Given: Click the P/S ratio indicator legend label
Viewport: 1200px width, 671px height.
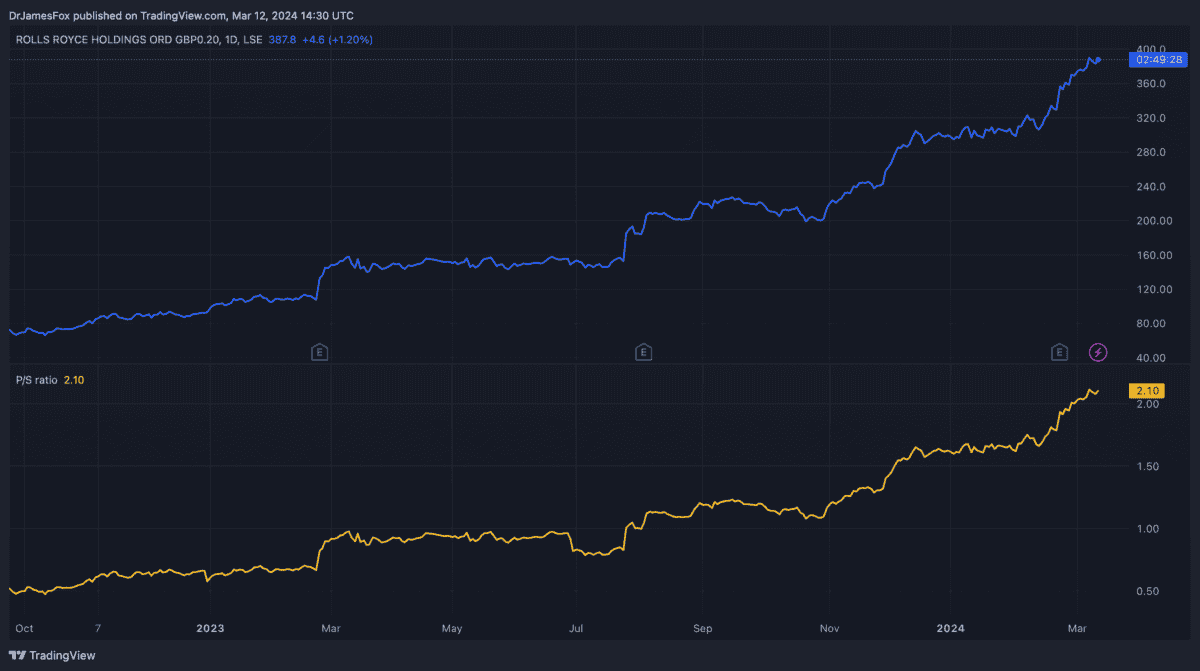Looking at the screenshot, I should [37, 380].
